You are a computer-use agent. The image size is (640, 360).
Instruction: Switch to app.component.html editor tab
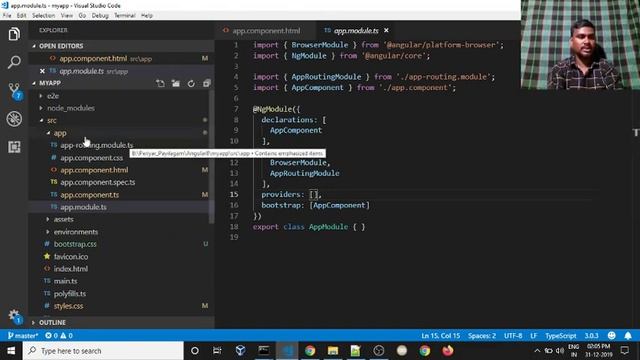[265, 31]
